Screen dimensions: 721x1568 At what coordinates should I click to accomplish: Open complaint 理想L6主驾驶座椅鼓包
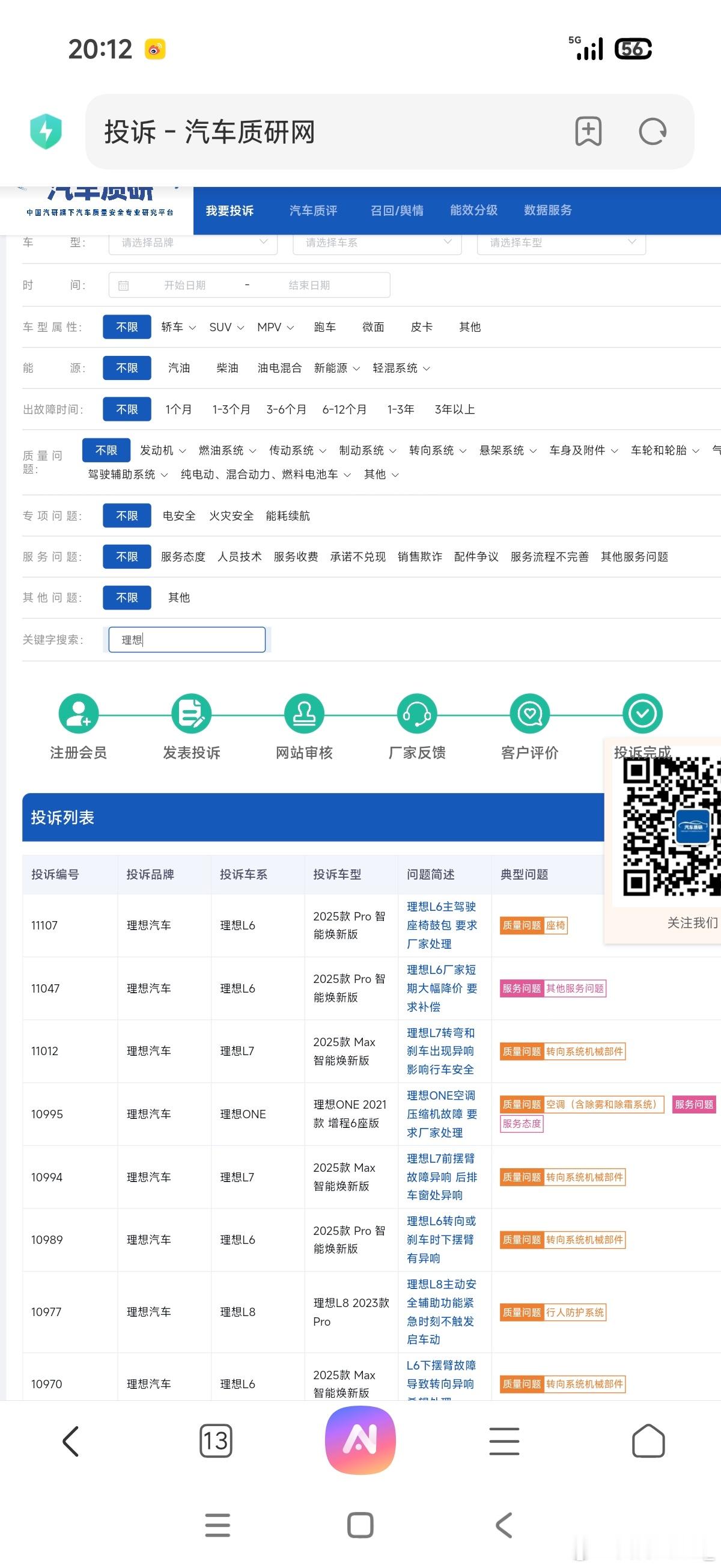point(442,925)
